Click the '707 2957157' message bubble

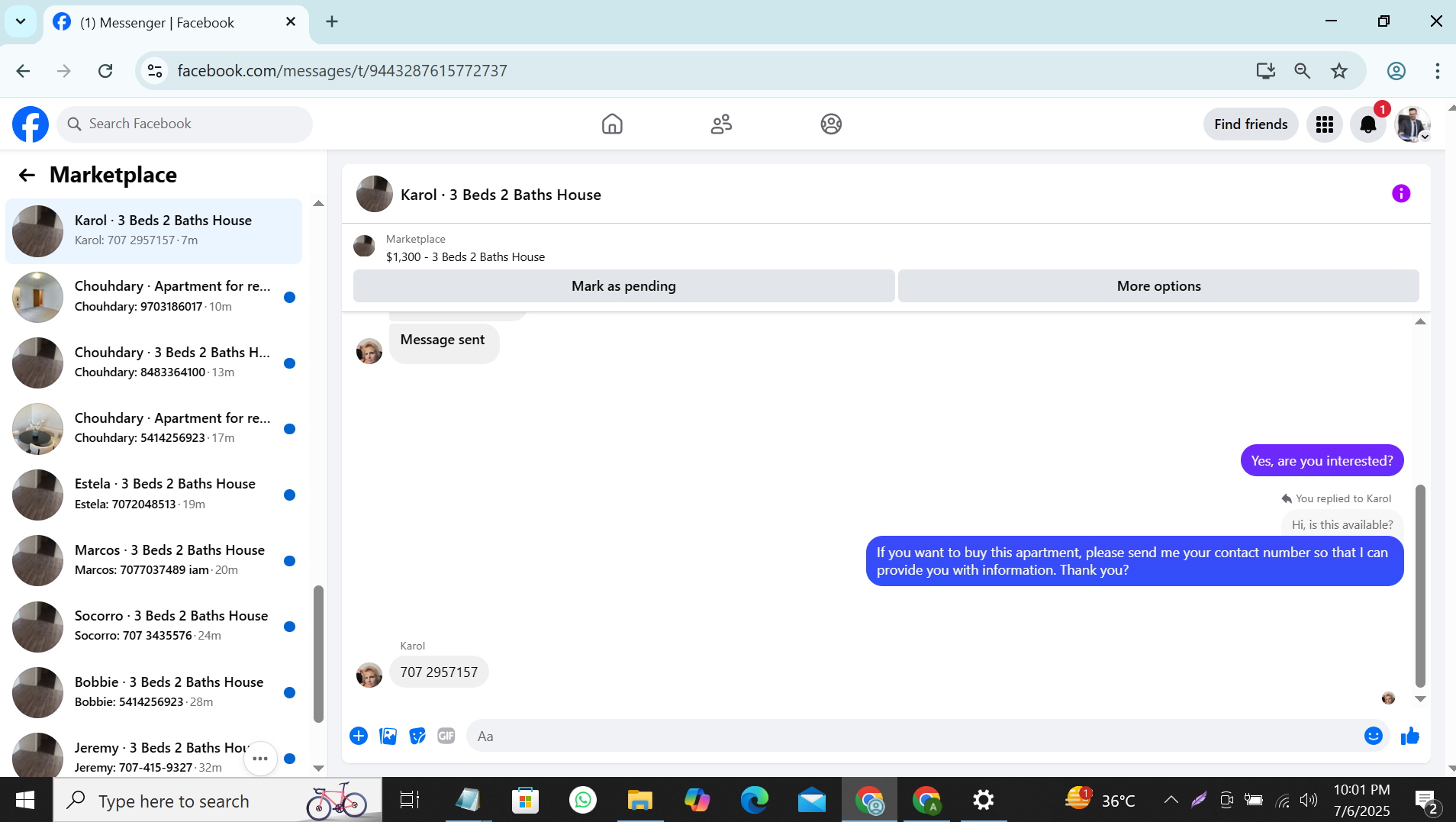[x=439, y=672]
